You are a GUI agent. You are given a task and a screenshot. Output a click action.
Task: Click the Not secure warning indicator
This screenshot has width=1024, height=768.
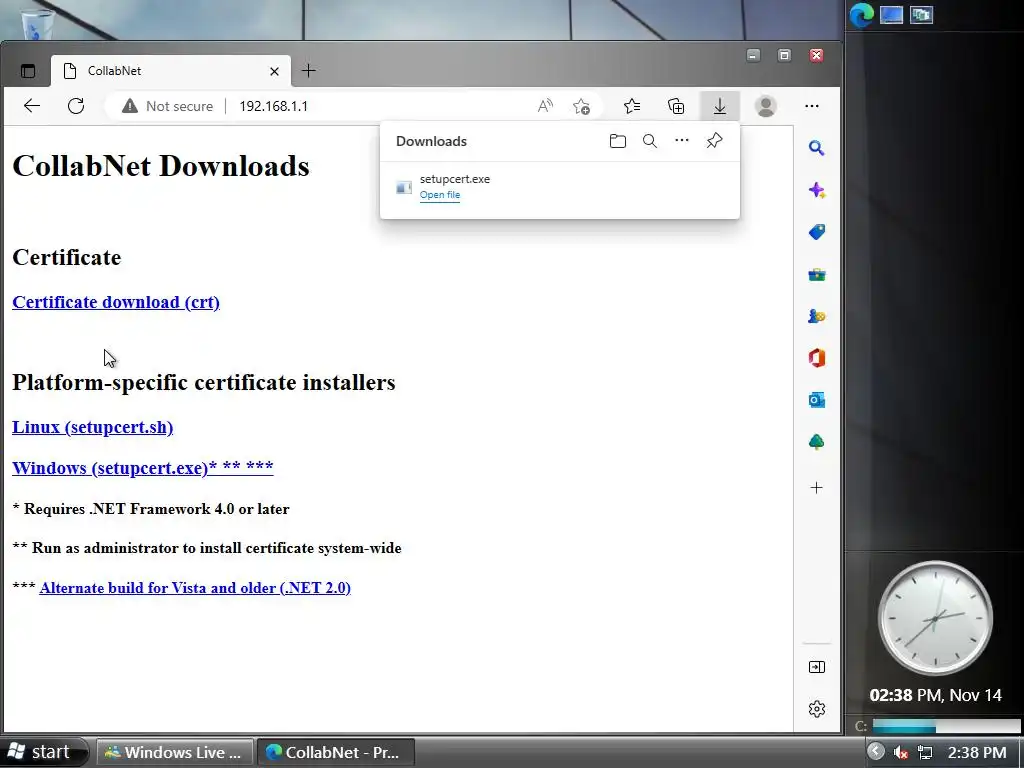(x=168, y=106)
